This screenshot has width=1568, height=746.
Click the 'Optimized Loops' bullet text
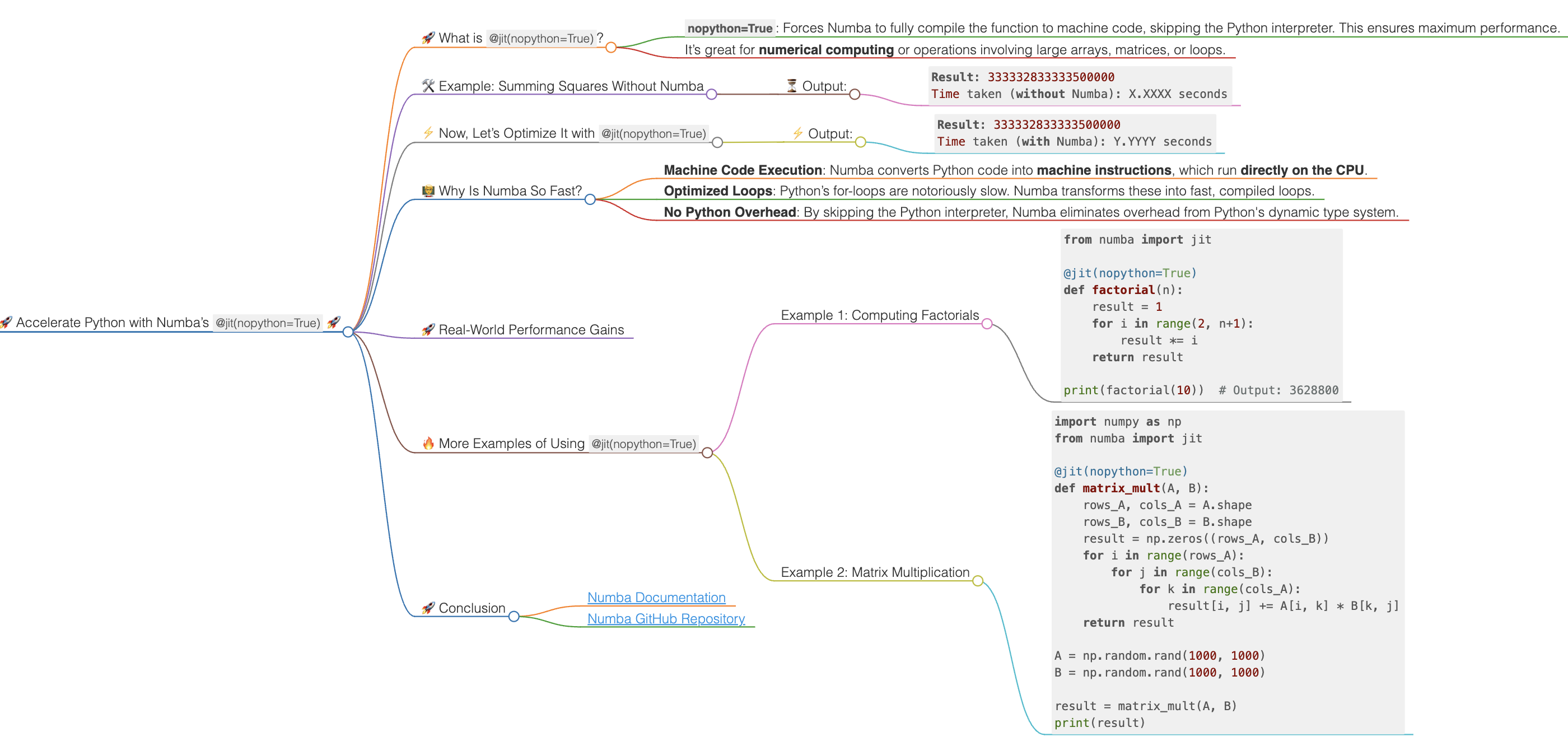[988, 190]
